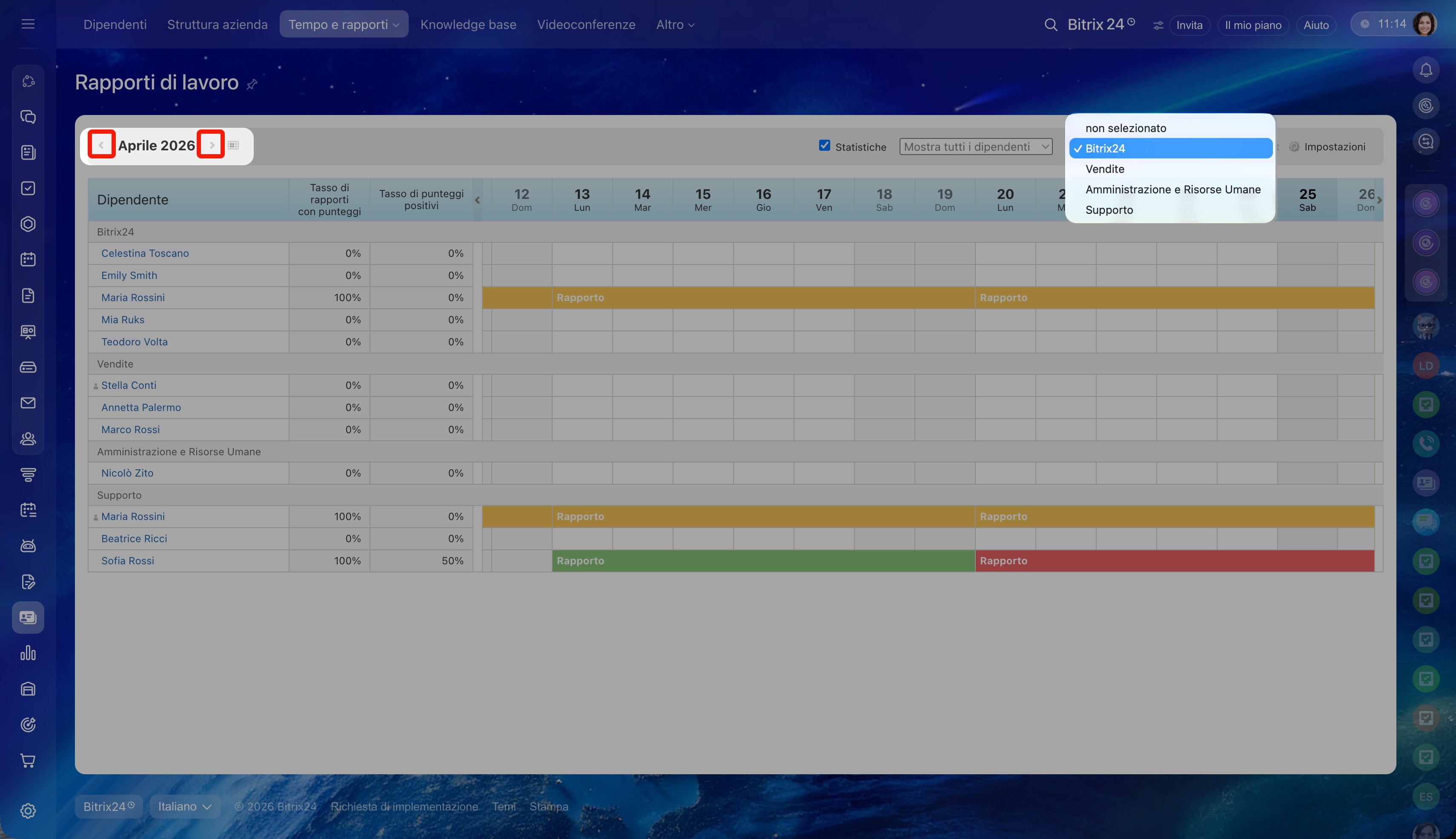Viewport: 1456px width, 839px height.
Task: Choose Supporto from the dropdown list
Action: click(1109, 210)
